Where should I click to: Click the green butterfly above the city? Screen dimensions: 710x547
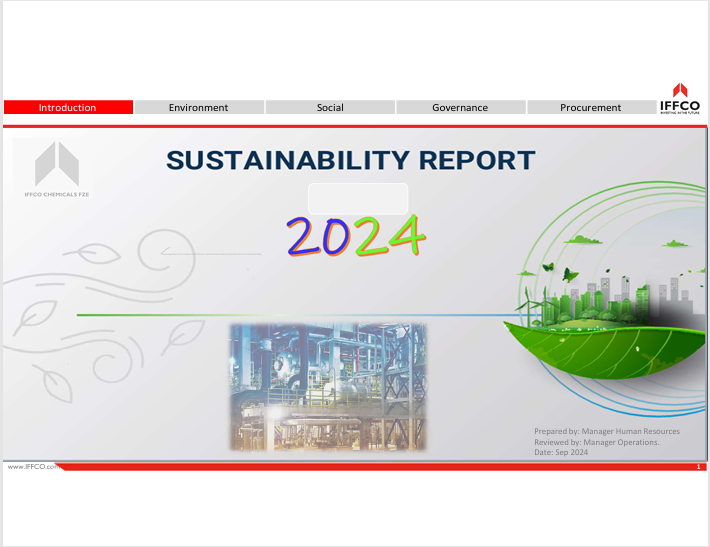click(x=570, y=274)
